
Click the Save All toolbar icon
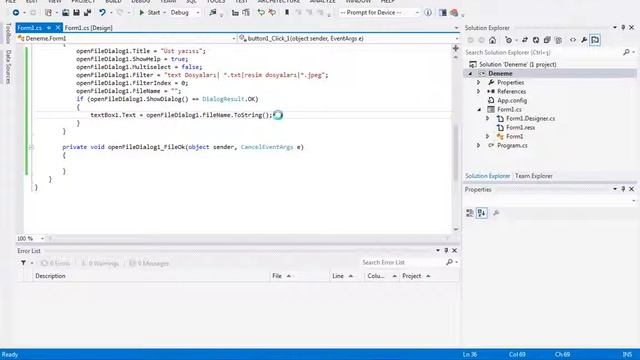(x=87, y=13)
